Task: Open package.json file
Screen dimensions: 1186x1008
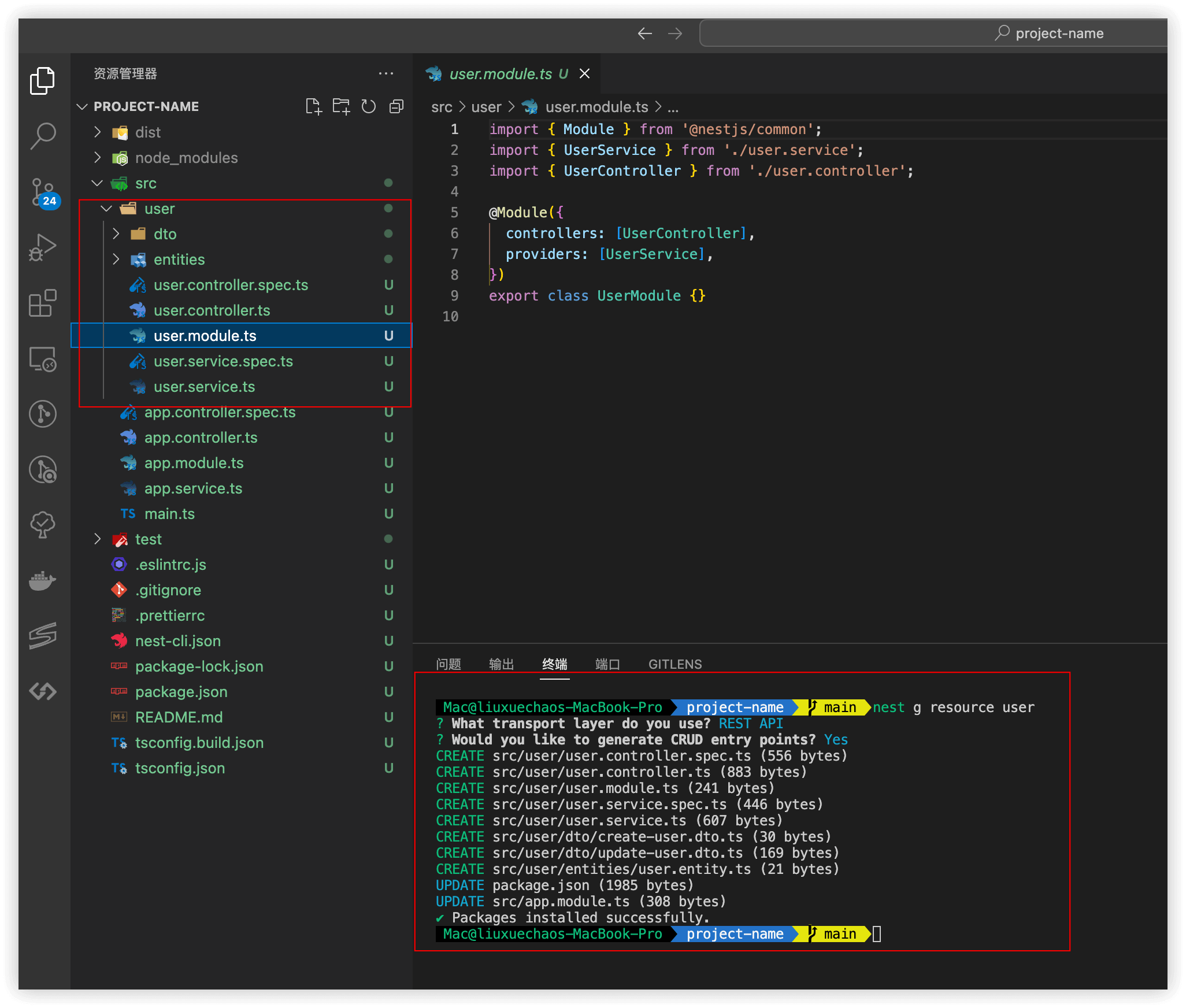Action: [x=241, y=692]
